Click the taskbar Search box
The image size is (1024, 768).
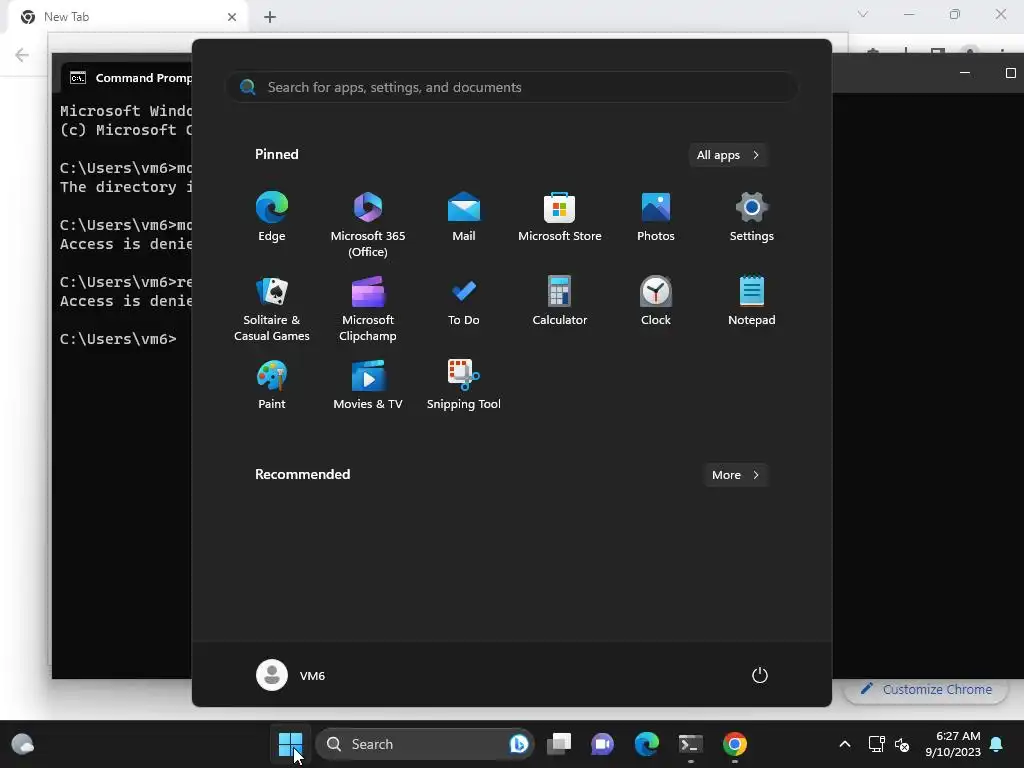coord(424,744)
